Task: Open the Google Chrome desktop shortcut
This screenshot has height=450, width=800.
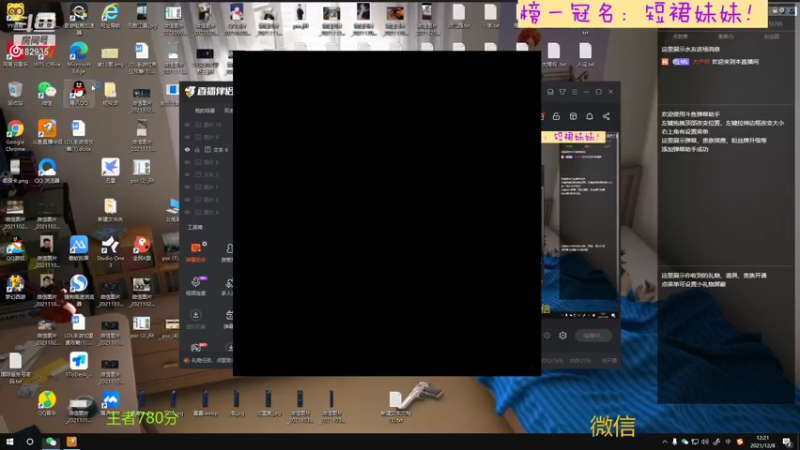Action: pos(15,135)
